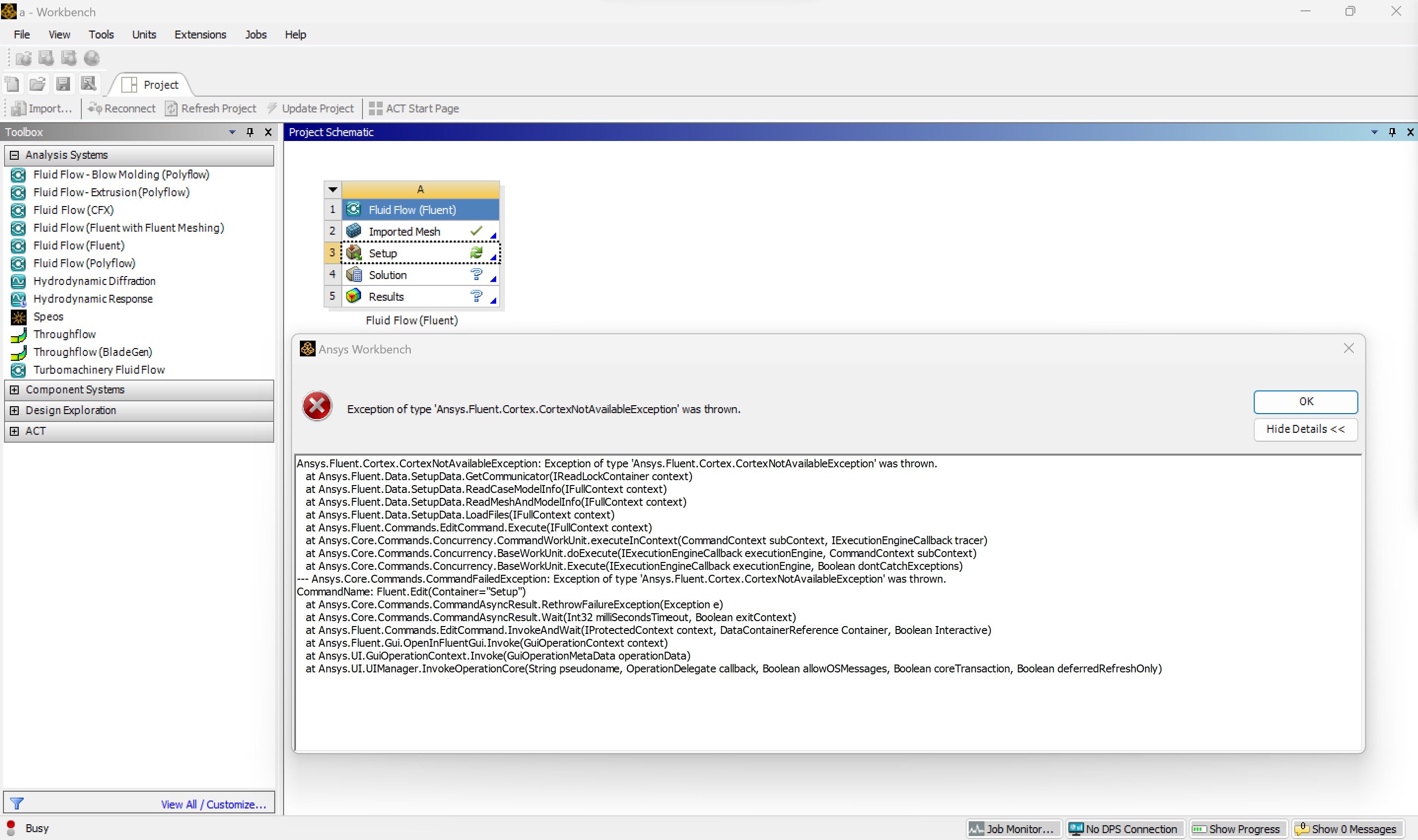Screen dimensions: 1418x840
Task: Pin the Toolbox panel
Action: [x=250, y=132]
